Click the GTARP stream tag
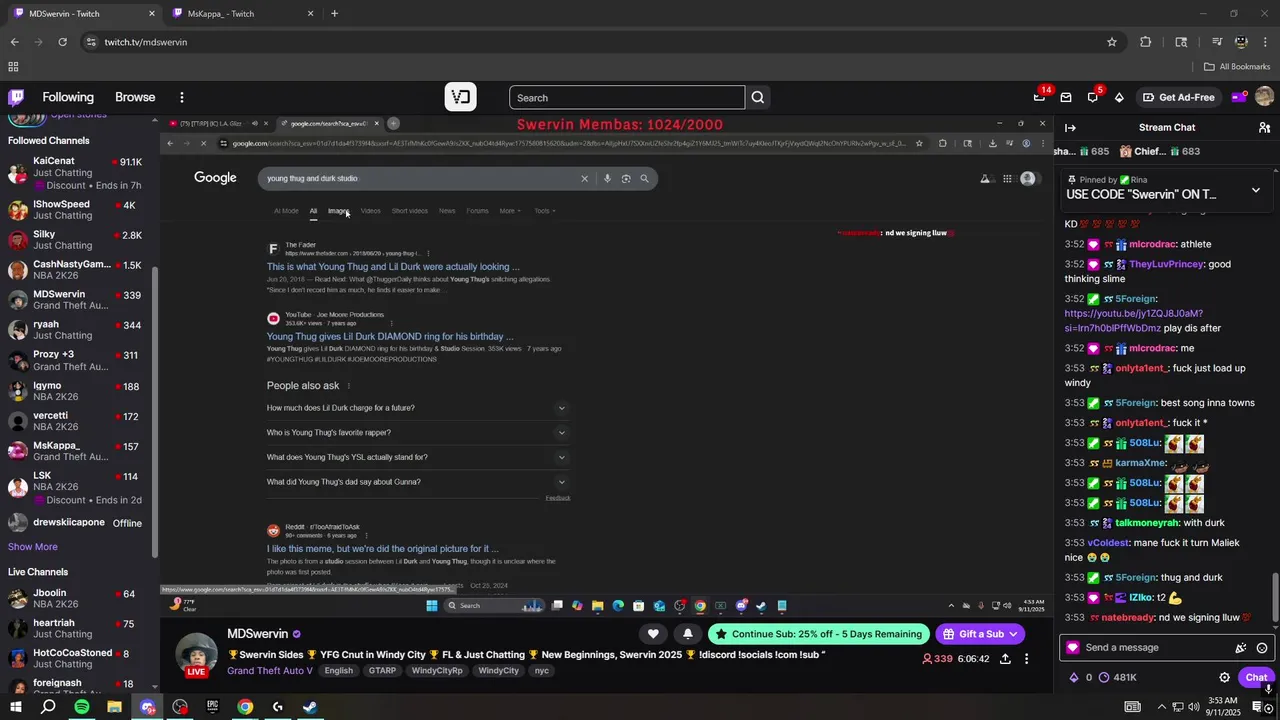 (x=382, y=671)
